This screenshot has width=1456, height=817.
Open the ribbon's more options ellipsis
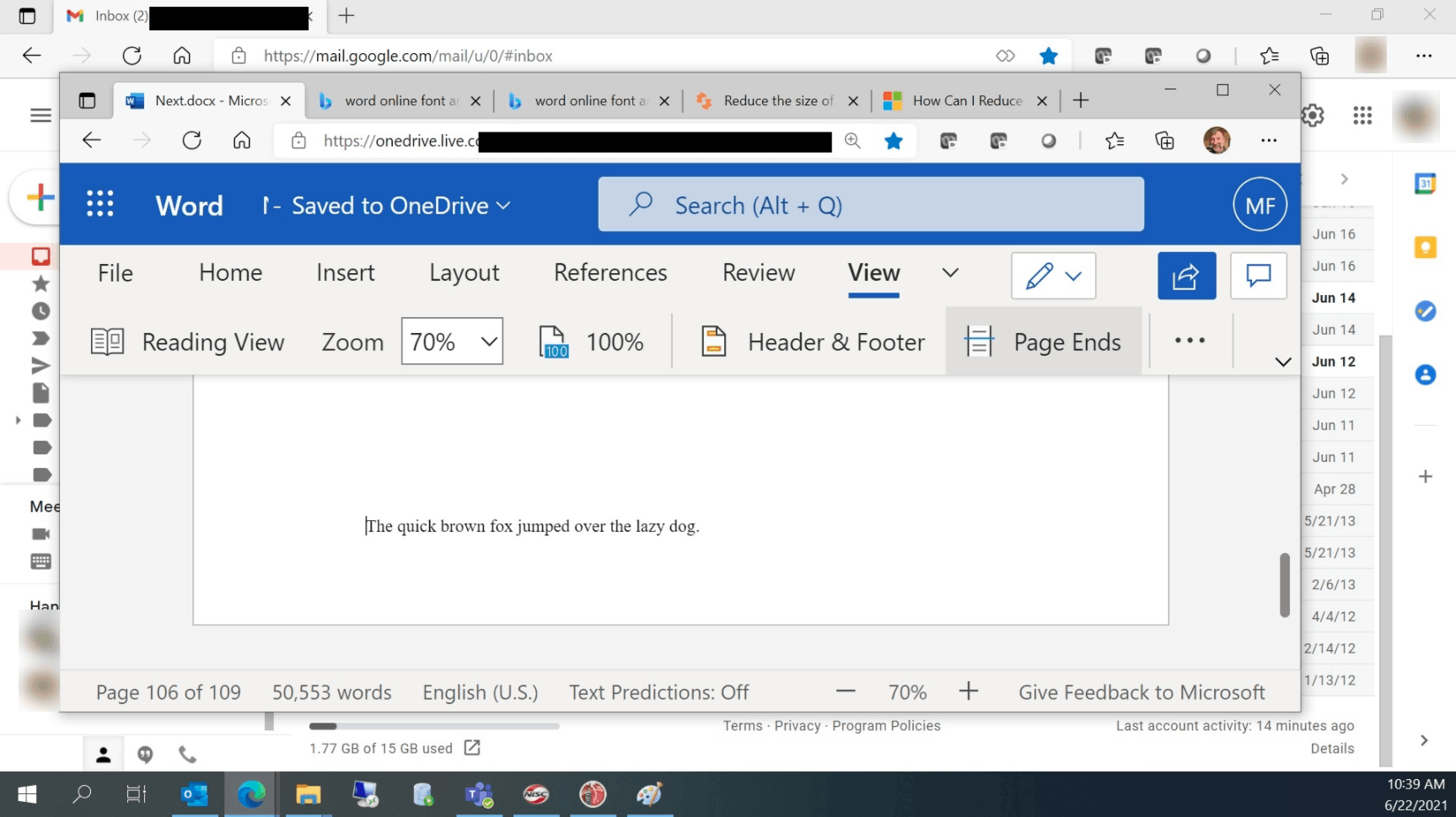click(x=1190, y=341)
